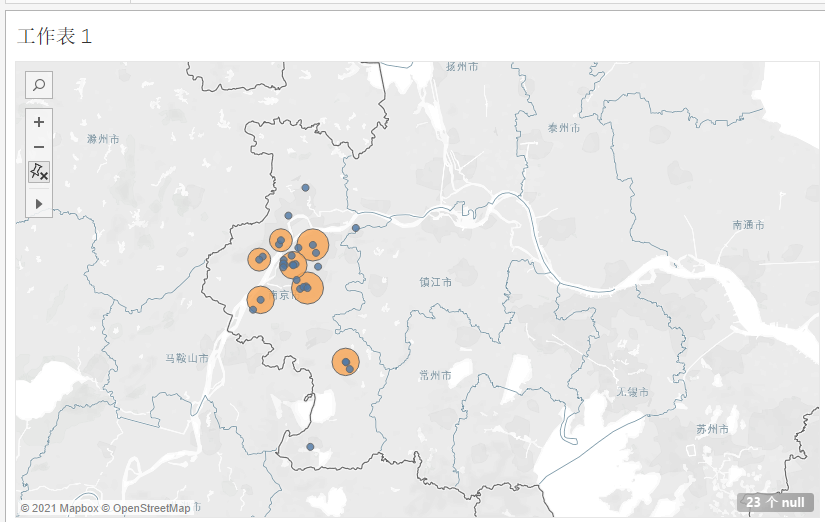
Task: Zoom in with the plus button
Action: pyautogui.click(x=39, y=122)
